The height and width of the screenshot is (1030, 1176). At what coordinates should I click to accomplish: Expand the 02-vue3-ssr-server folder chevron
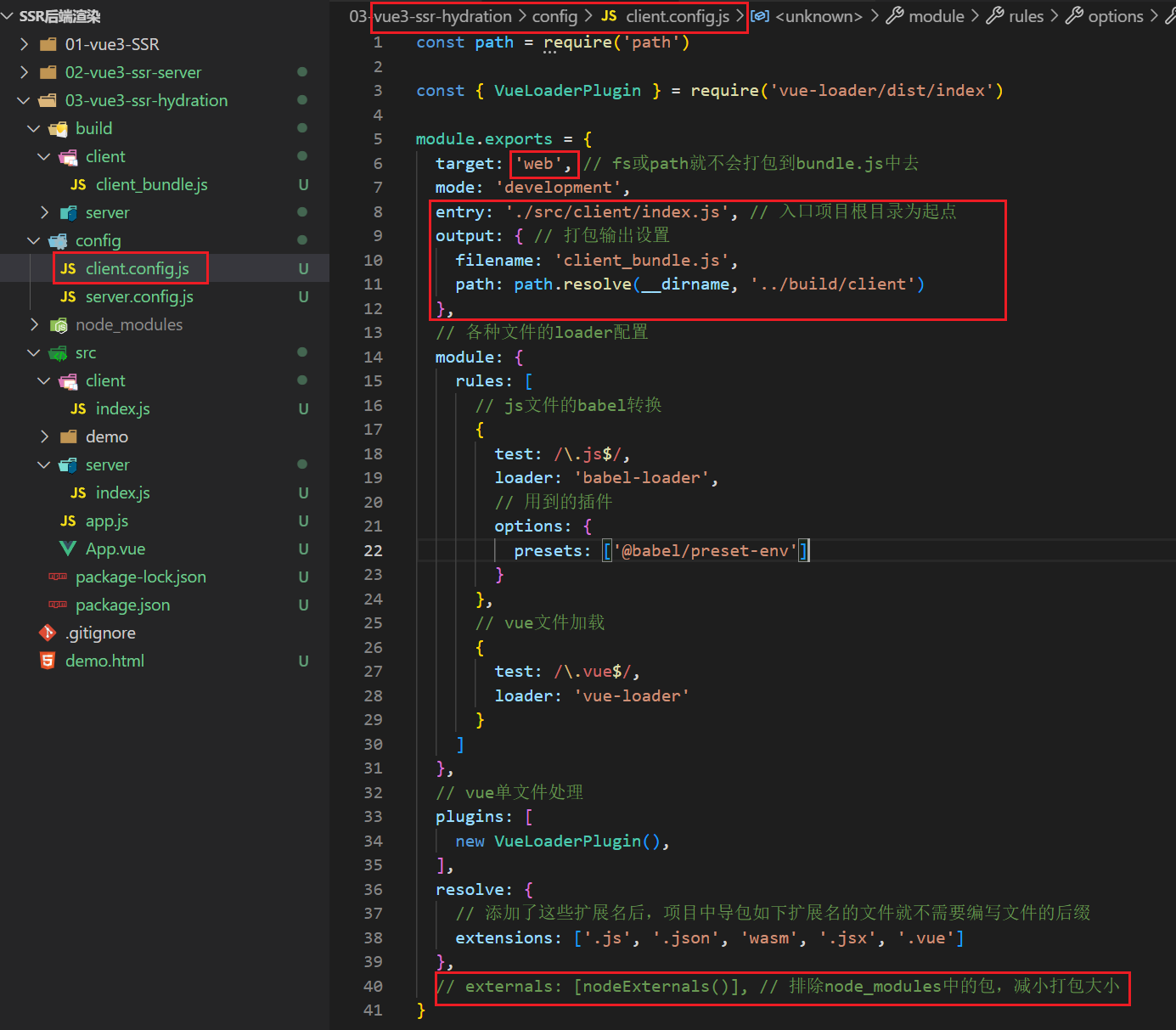pos(24,72)
